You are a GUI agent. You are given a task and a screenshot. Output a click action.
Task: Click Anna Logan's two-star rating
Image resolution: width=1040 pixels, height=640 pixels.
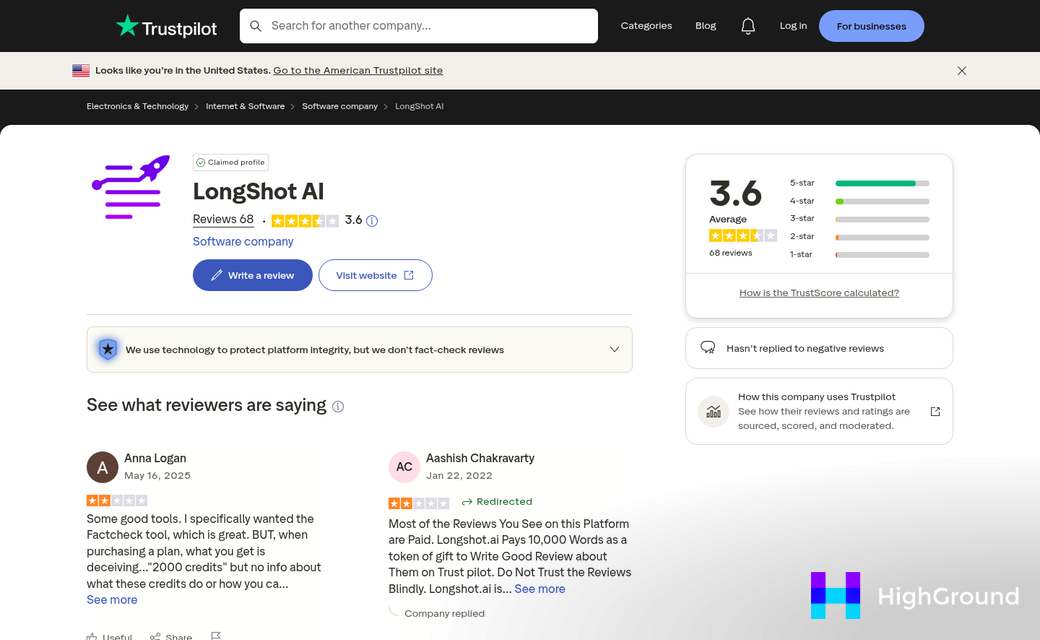click(x=117, y=501)
